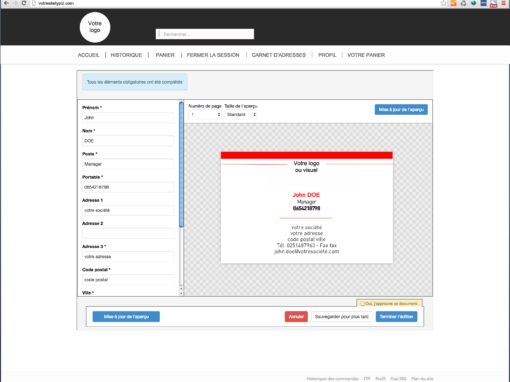Click the globe extension icon
The height and width of the screenshot is (382, 510).
(x=473, y=3)
